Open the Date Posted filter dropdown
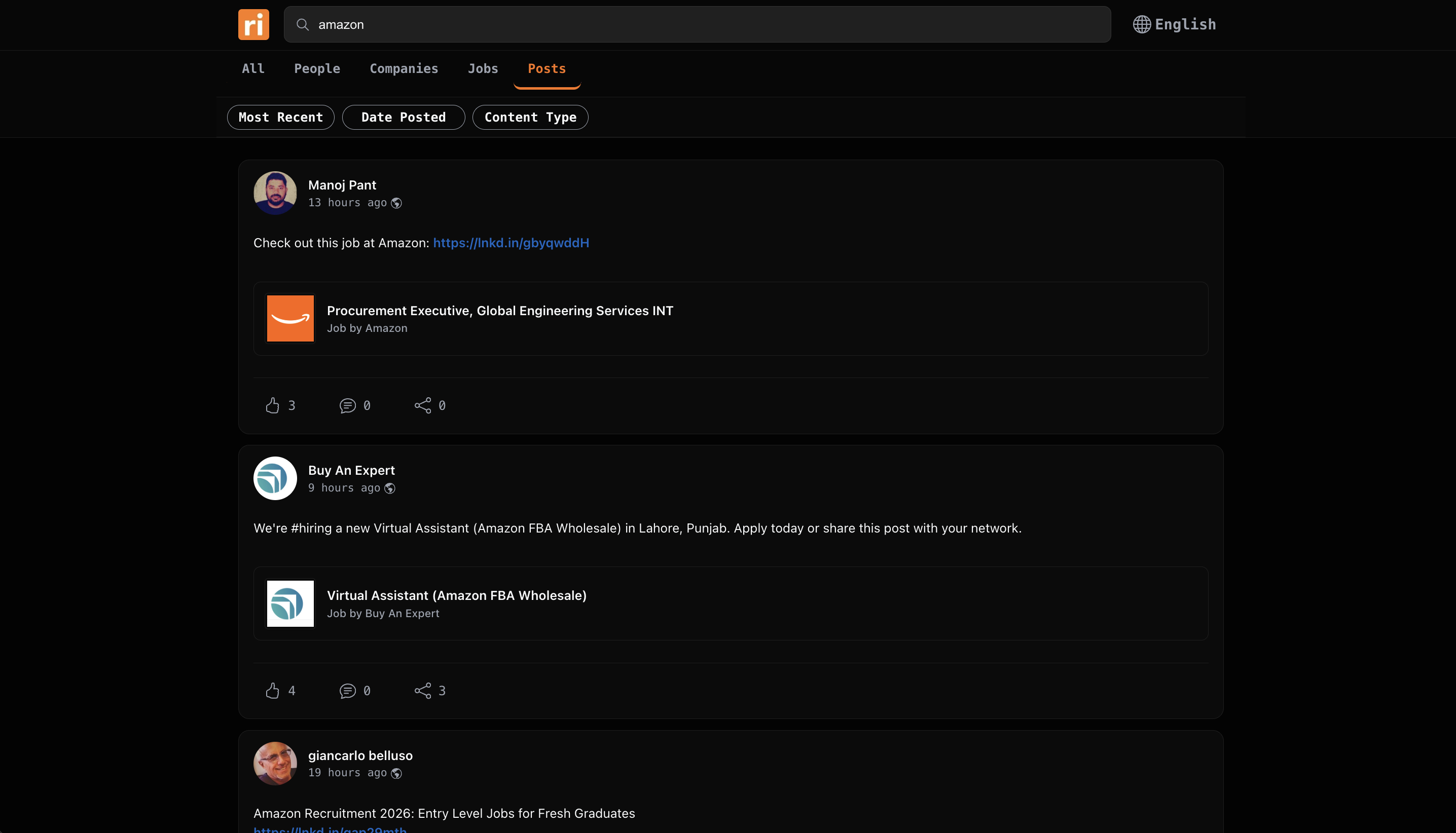 403,117
